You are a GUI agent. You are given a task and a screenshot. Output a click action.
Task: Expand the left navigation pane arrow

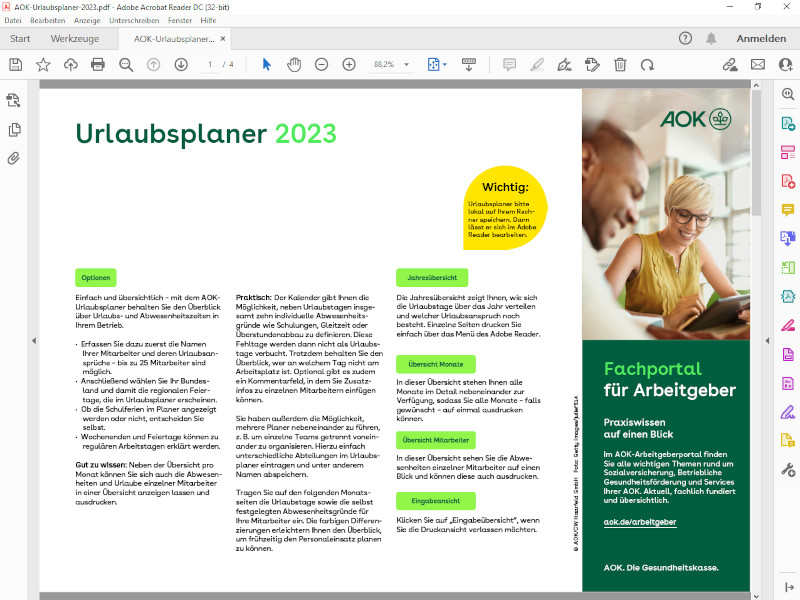point(34,340)
